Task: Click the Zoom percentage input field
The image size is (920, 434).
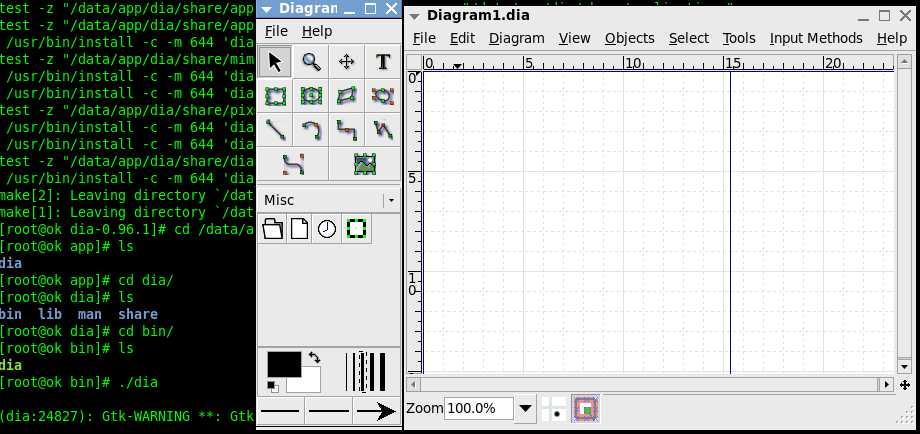Action: tap(479, 409)
